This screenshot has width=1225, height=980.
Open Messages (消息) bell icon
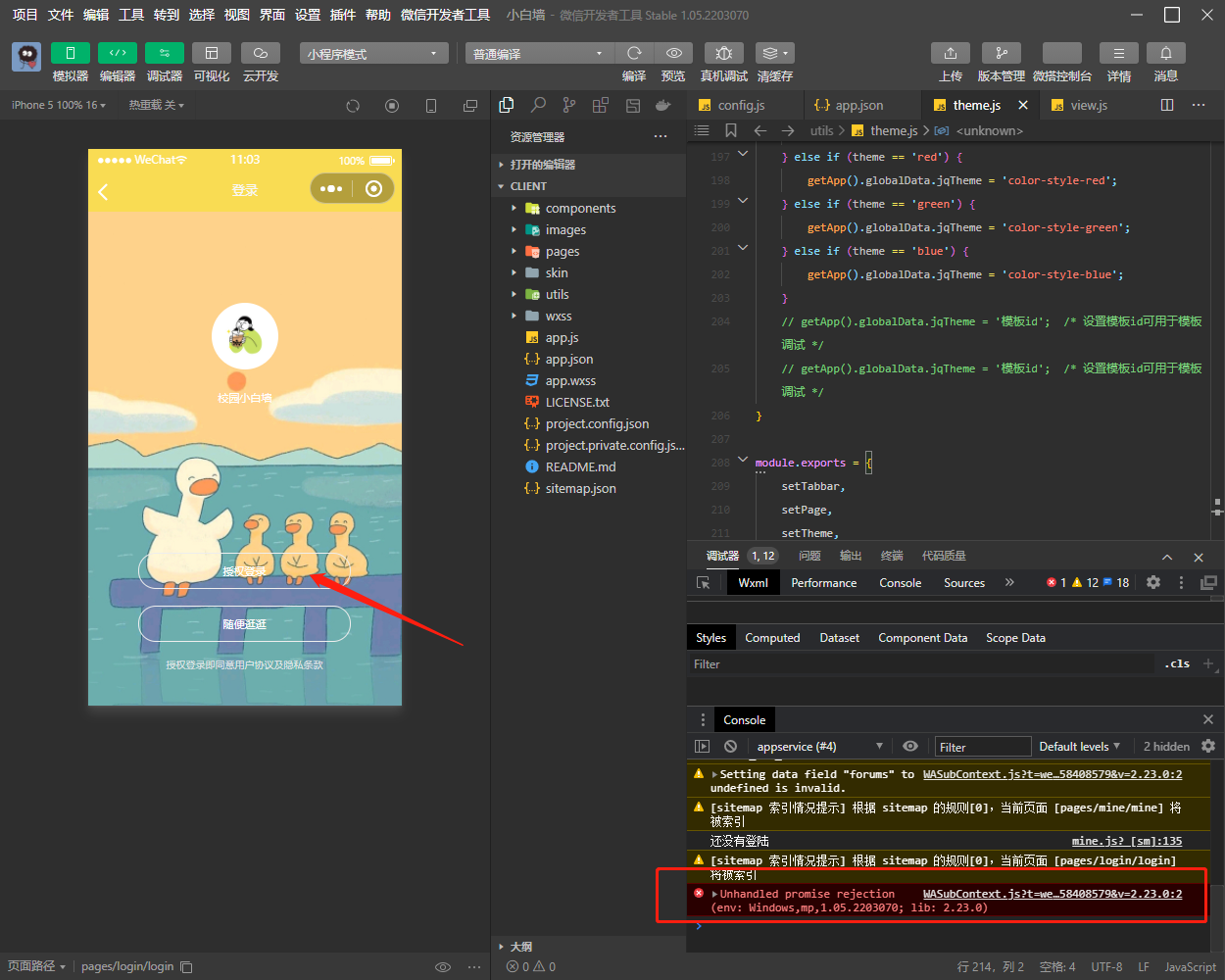[x=1166, y=53]
